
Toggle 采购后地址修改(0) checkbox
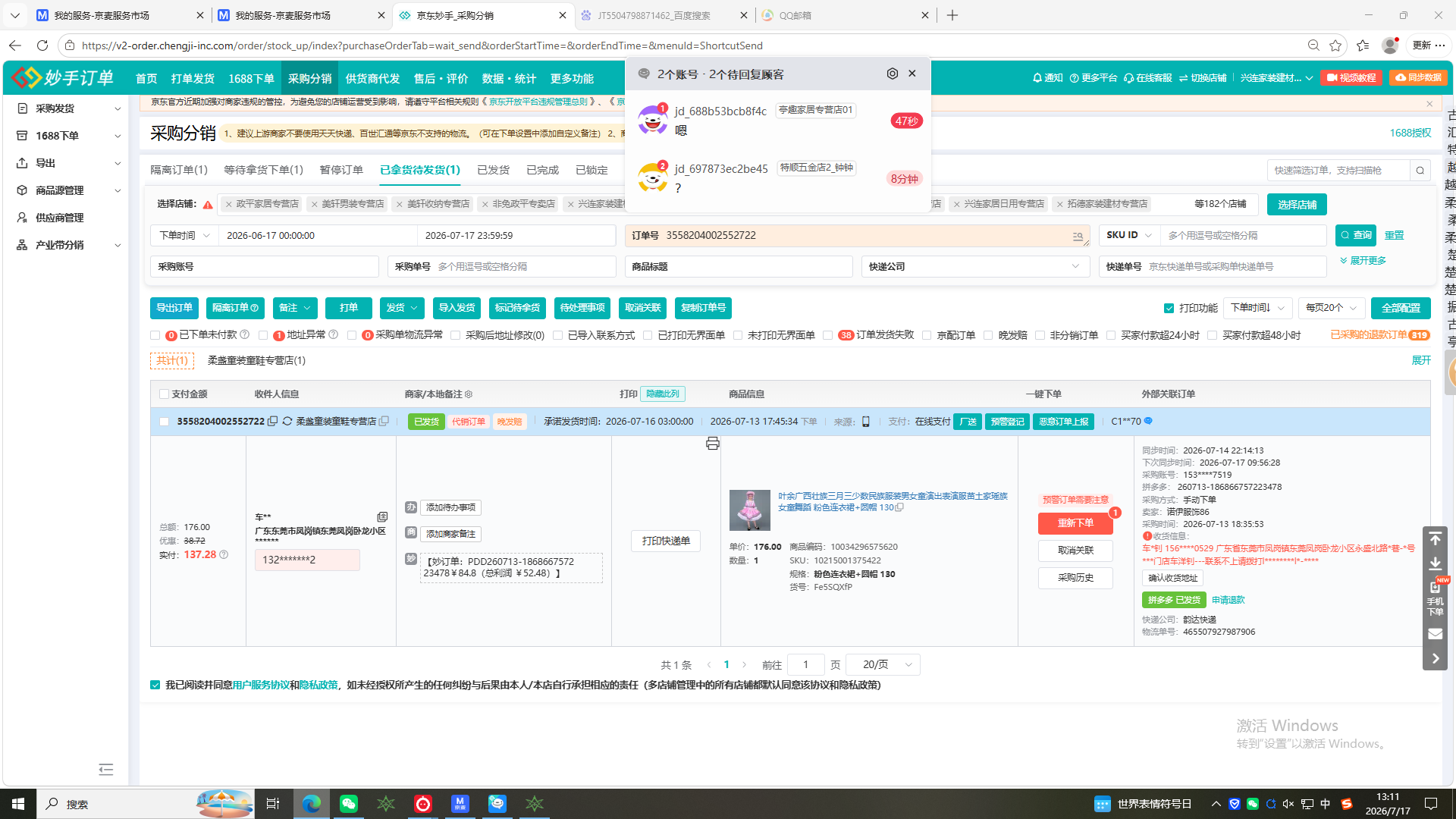(x=456, y=335)
